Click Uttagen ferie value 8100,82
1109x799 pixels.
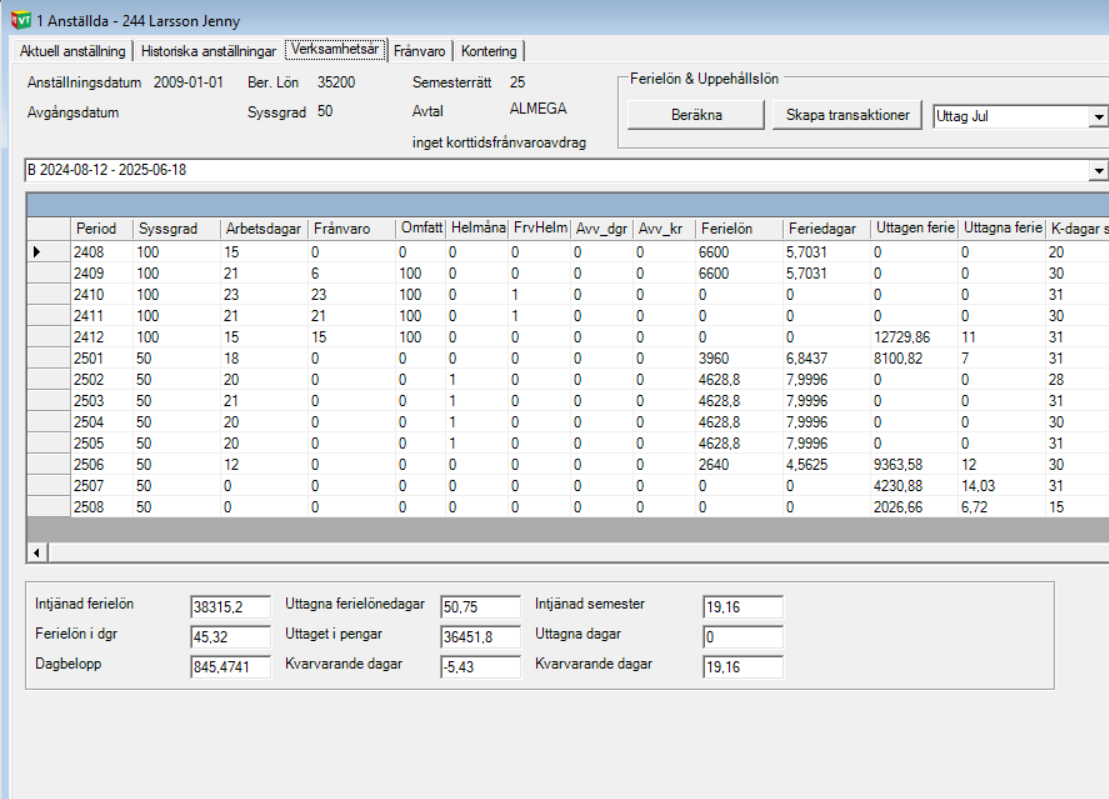click(x=914, y=358)
